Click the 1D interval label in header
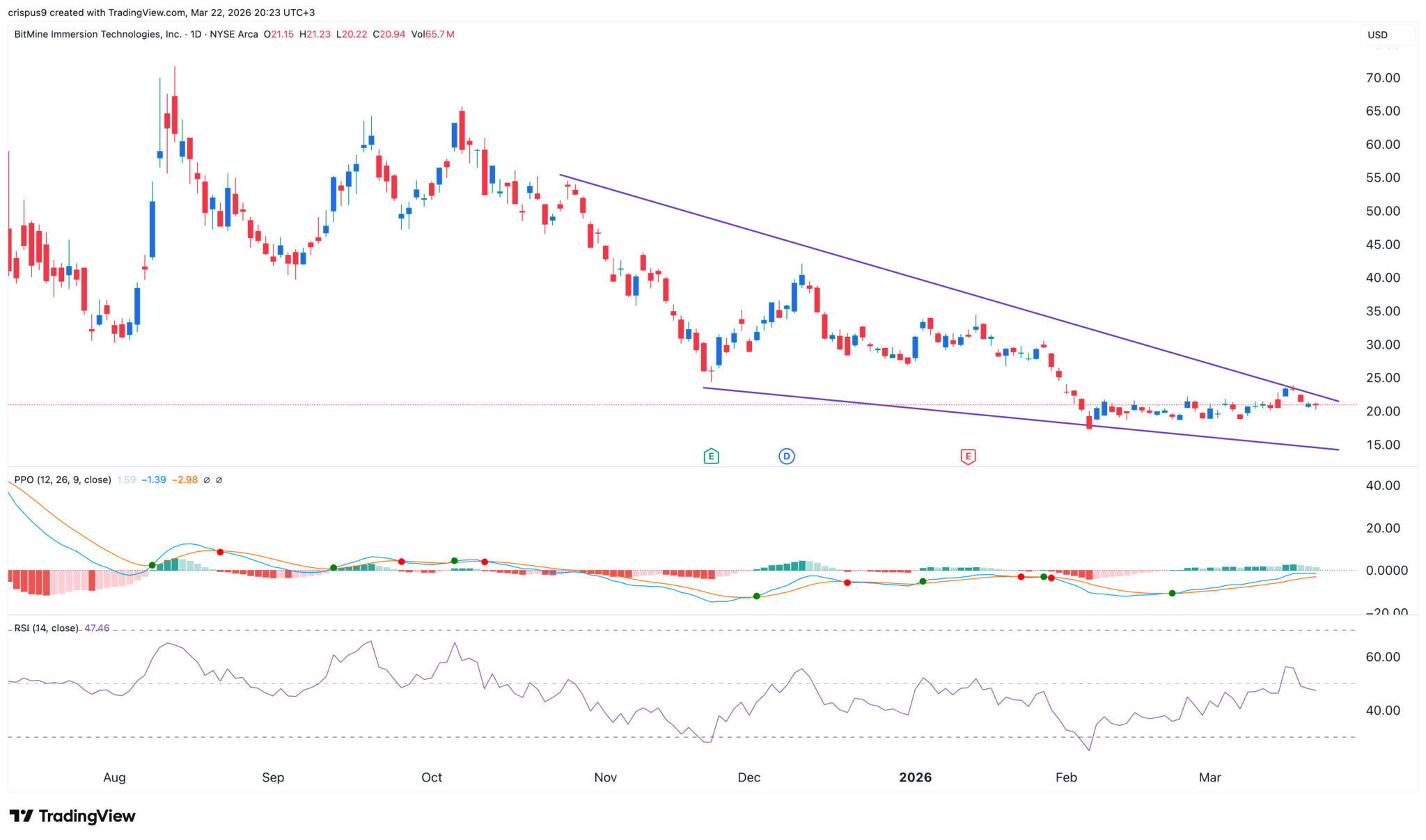 [x=196, y=34]
